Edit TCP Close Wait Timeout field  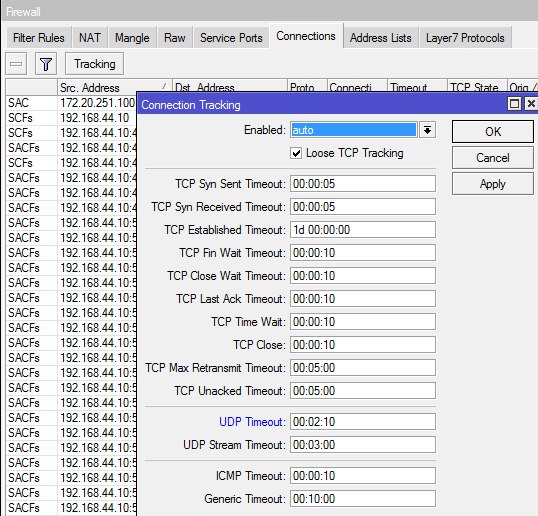363,276
